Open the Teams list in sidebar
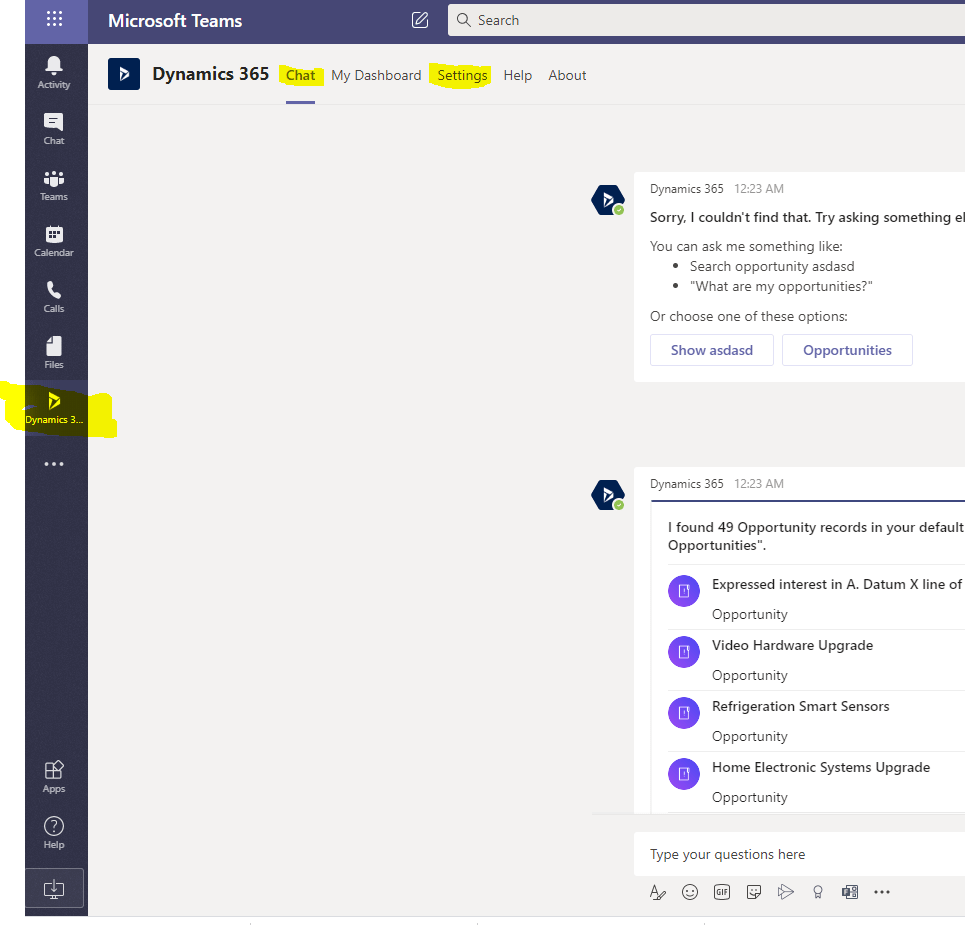The image size is (965, 925). click(54, 184)
